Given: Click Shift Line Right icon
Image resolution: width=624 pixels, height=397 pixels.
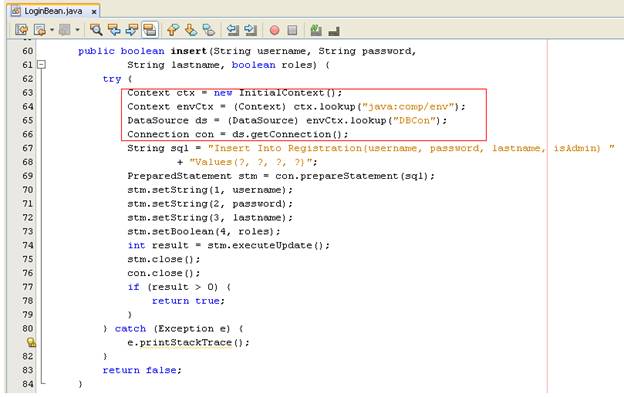Looking at the screenshot, I should 250,30.
